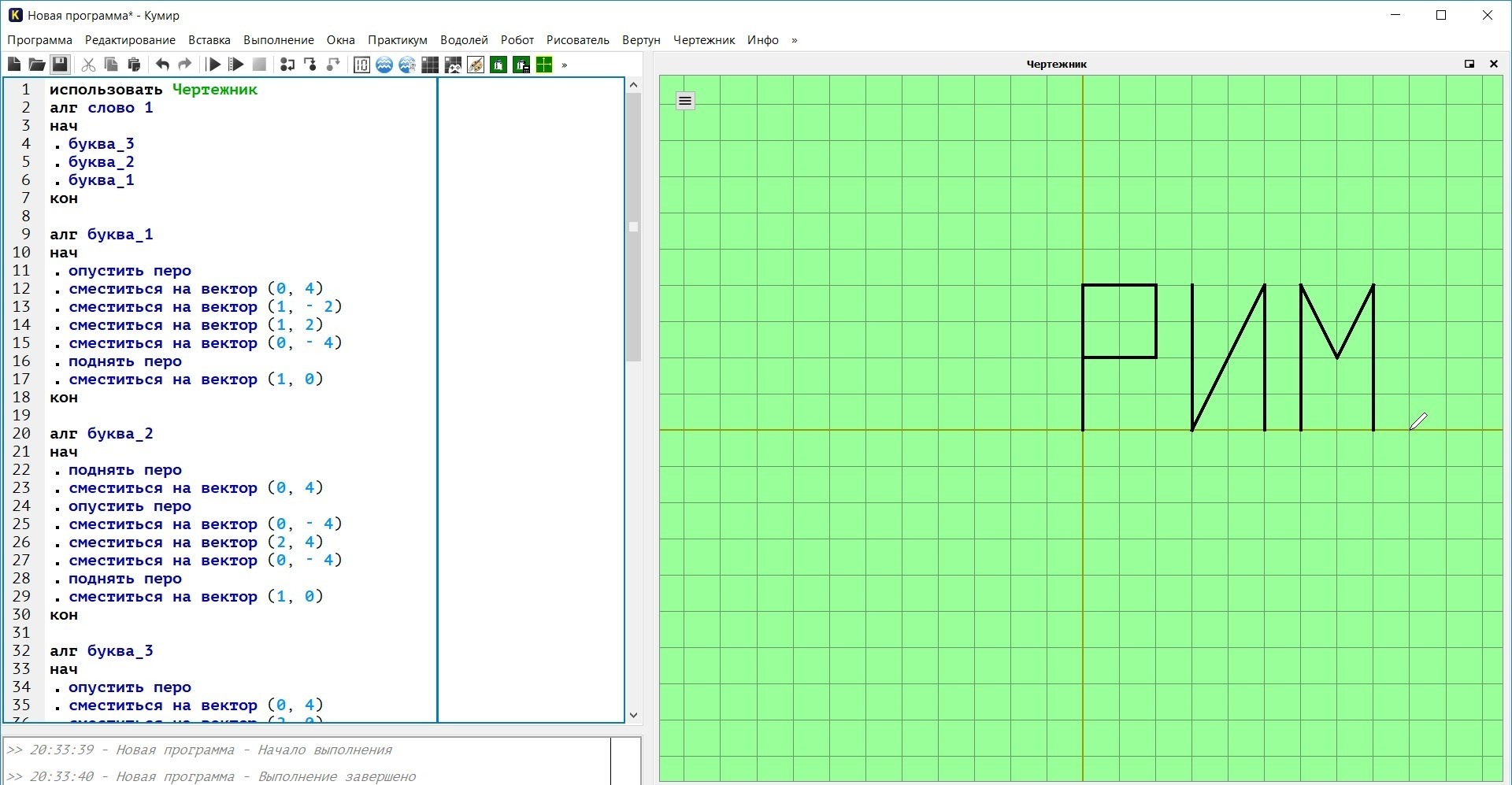1512x785 pixels.
Task: Maximize the Кумир window
Action: (x=1441, y=15)
